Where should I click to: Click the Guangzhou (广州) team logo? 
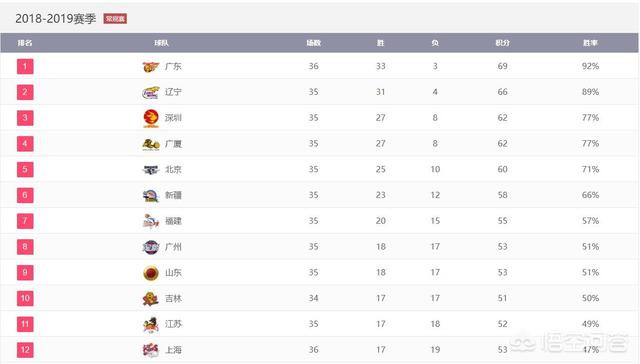(151, 247)
